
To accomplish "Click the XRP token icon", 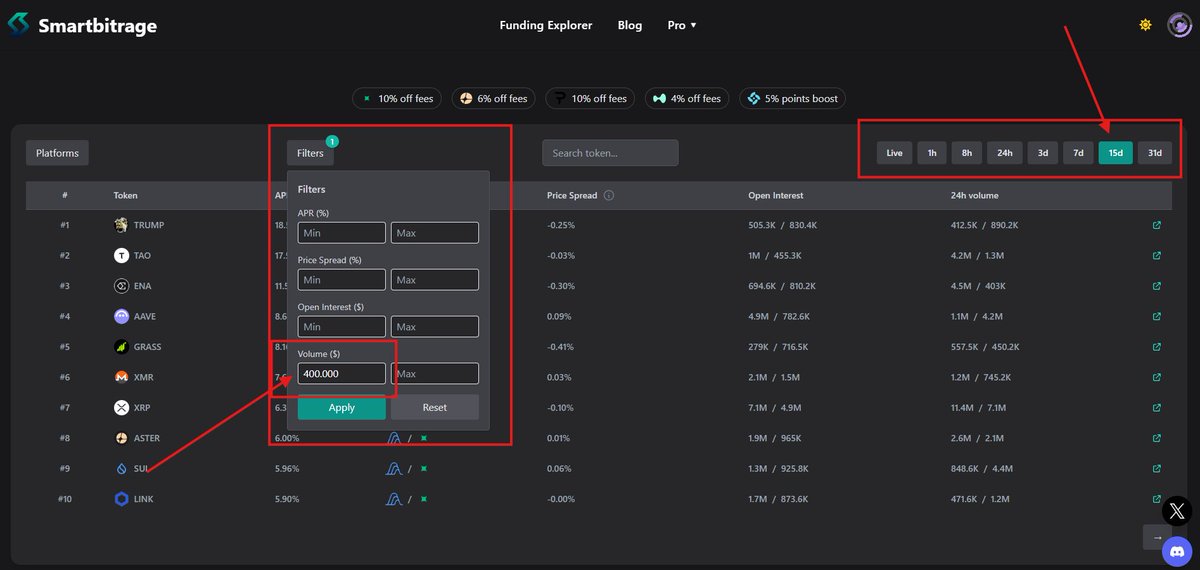I will 121,408.
